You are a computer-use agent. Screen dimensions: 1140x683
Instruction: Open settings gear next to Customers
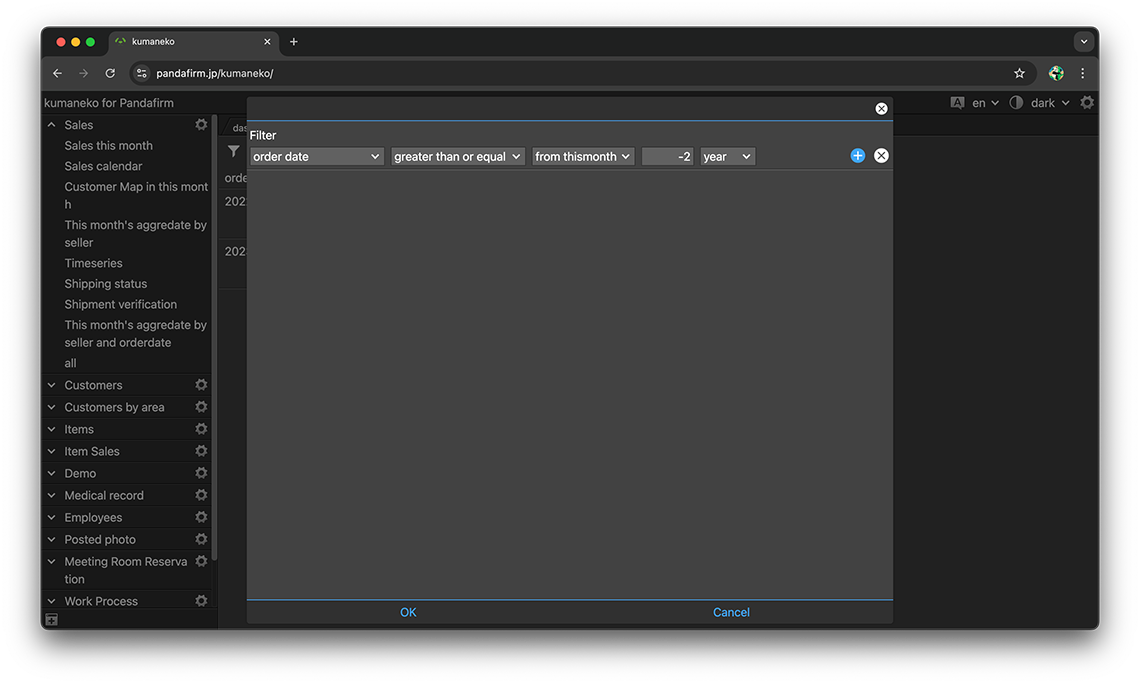pyautogui.click(x=201, y=385)
